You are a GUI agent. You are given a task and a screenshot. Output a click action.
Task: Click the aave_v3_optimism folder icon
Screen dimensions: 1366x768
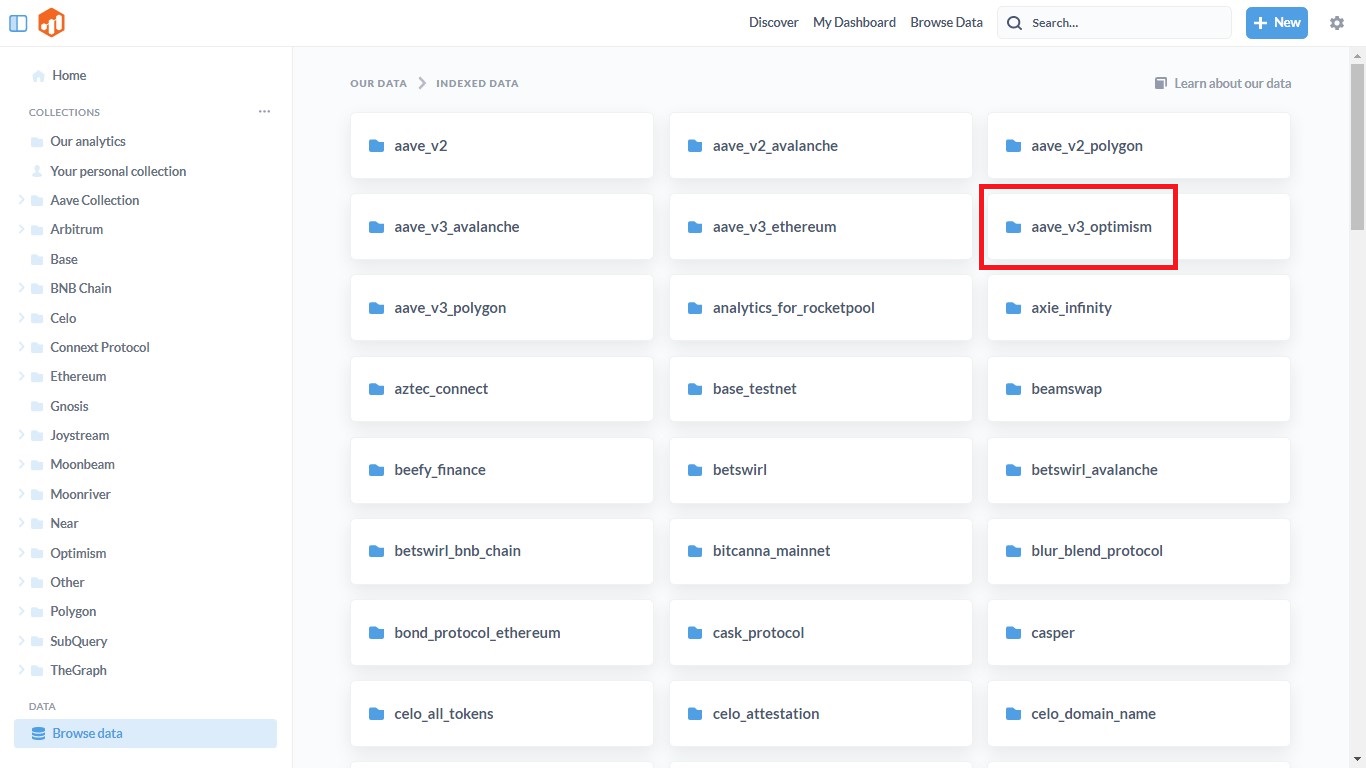pyautogui.click(x=1013, y=227)
